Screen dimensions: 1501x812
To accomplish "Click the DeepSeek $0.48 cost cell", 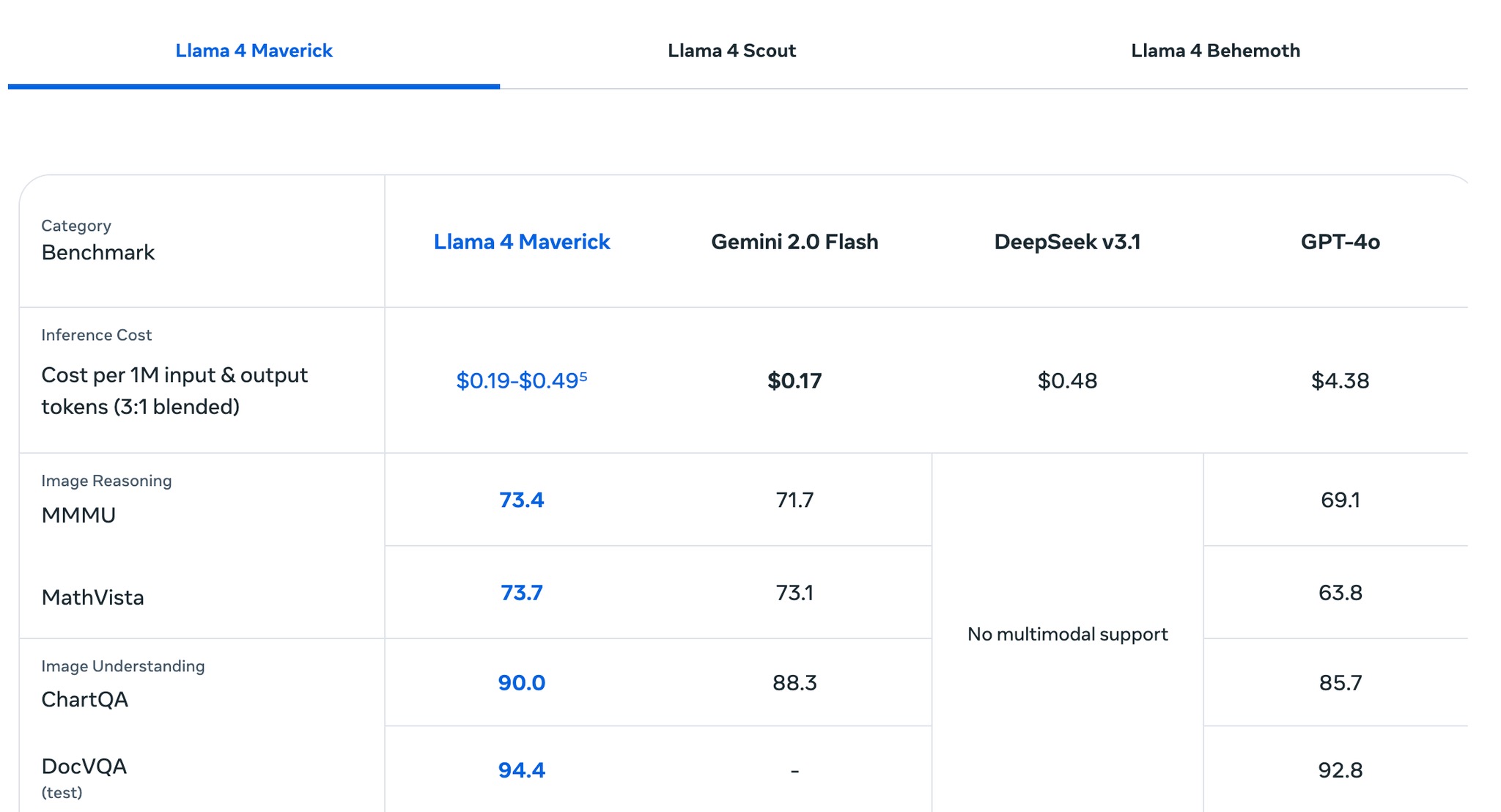I will click(1067, 381).
